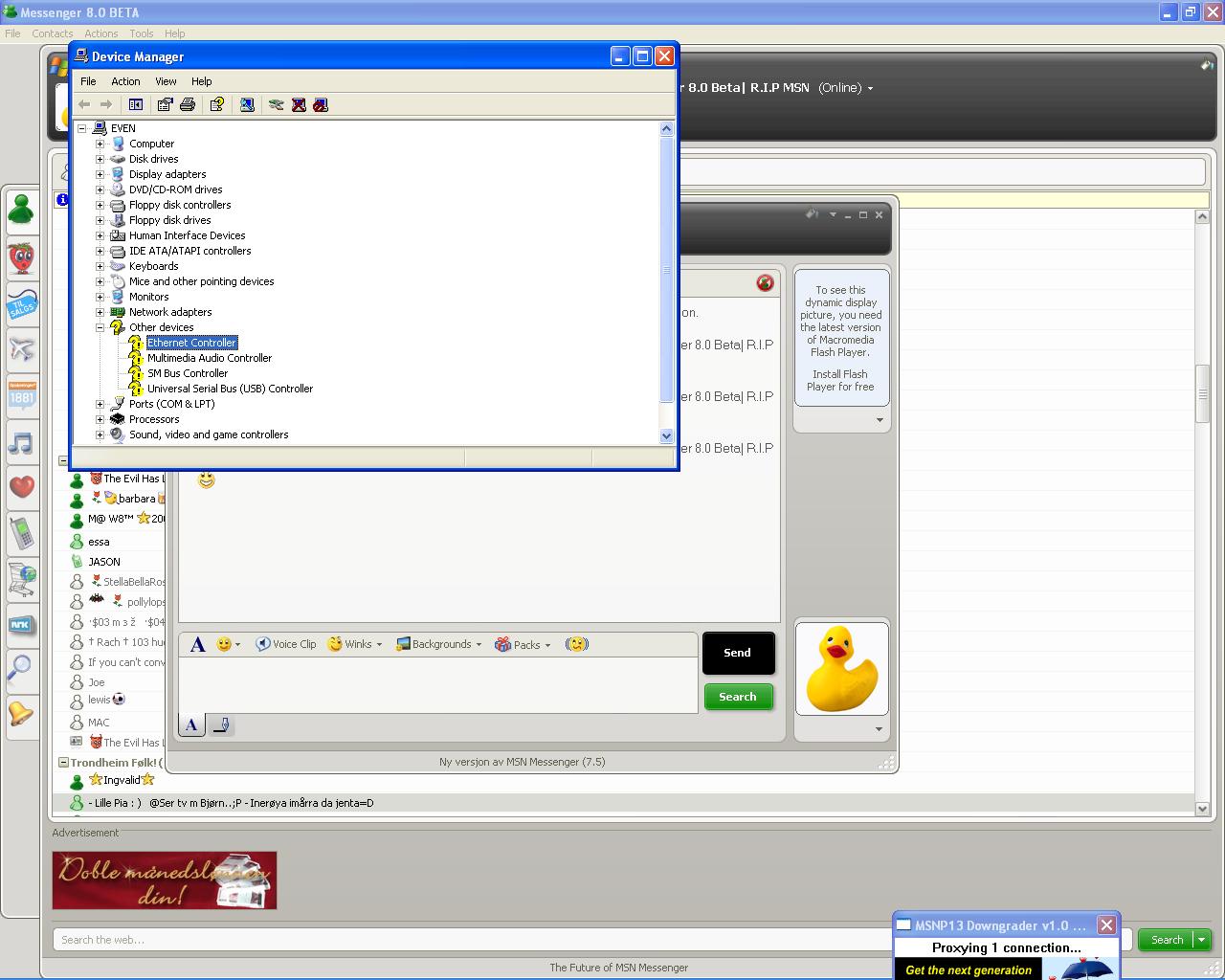Viewport: 1225px width, 980px height.
Task: Open the Contacts menu in Messenger
Action: point(52,33)
